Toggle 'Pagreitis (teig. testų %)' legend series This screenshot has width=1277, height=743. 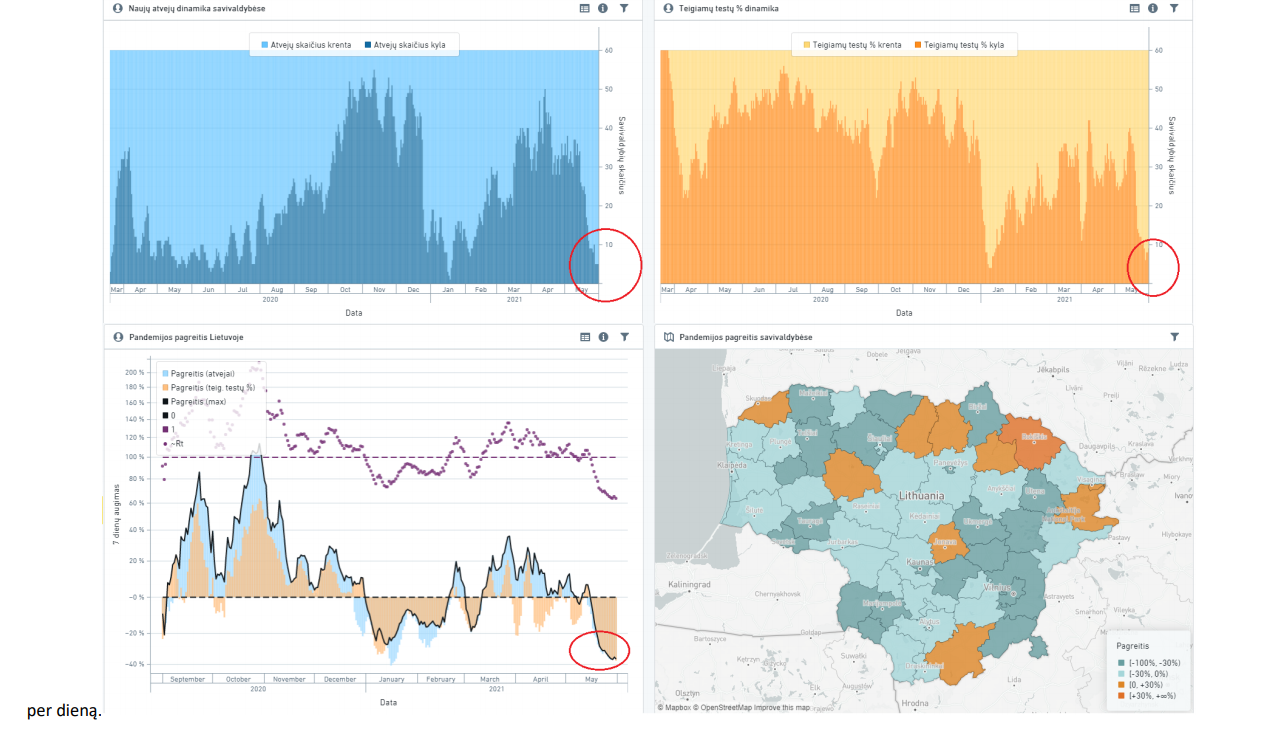[208, 387]
